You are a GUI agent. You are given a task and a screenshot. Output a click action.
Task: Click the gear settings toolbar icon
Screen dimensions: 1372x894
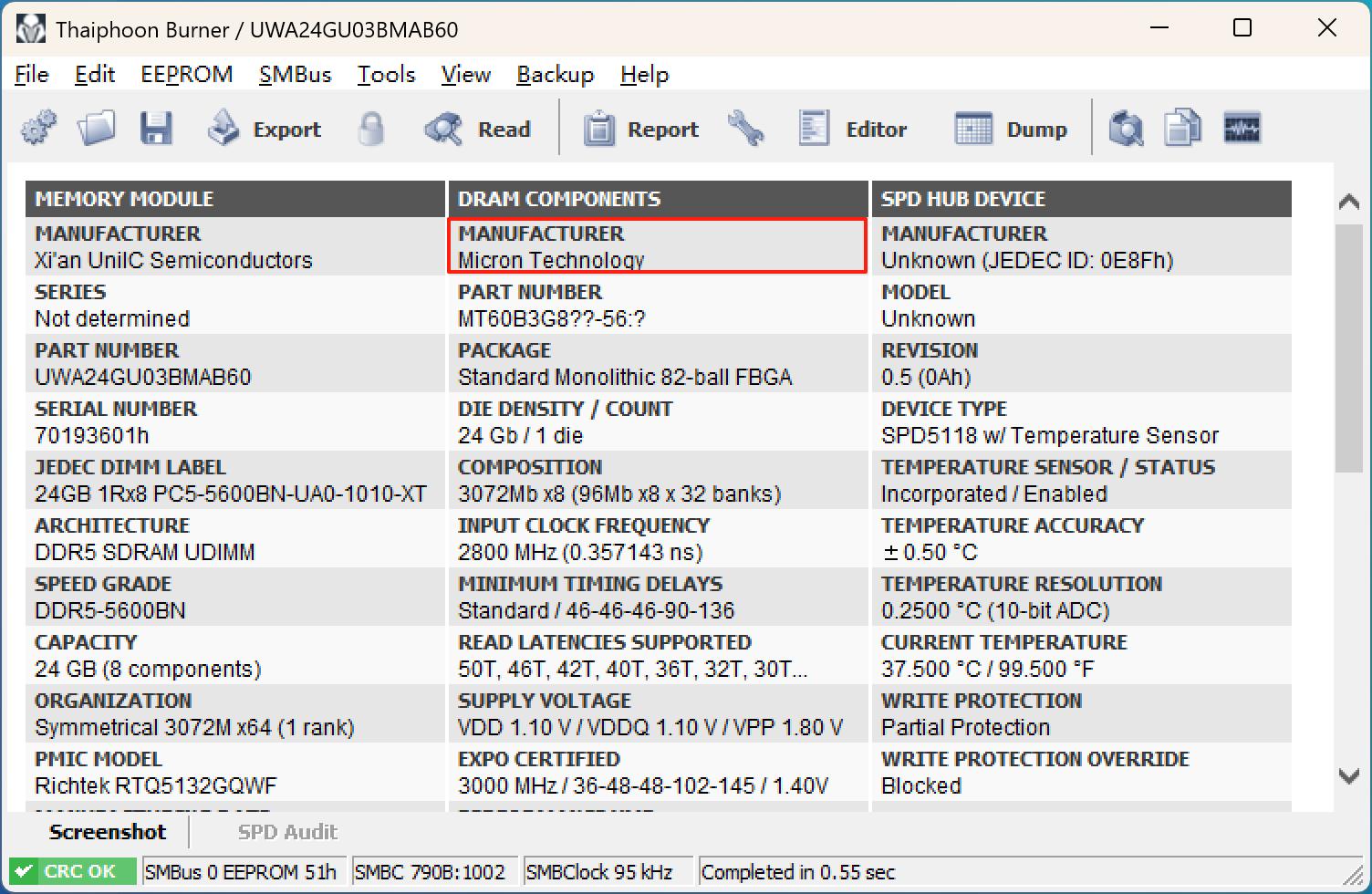pos(38,129)
